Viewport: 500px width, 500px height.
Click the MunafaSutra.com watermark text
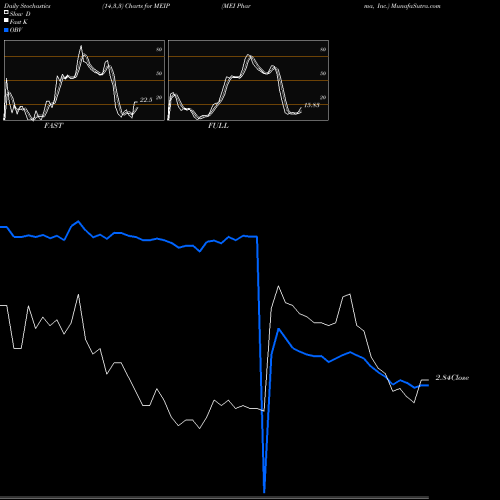[416, 6]
